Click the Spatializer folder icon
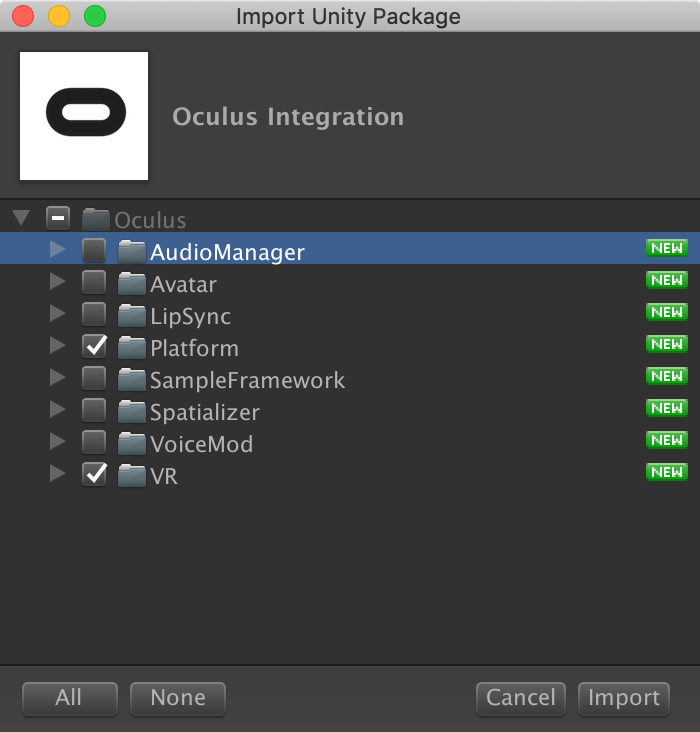 point(132,412)
